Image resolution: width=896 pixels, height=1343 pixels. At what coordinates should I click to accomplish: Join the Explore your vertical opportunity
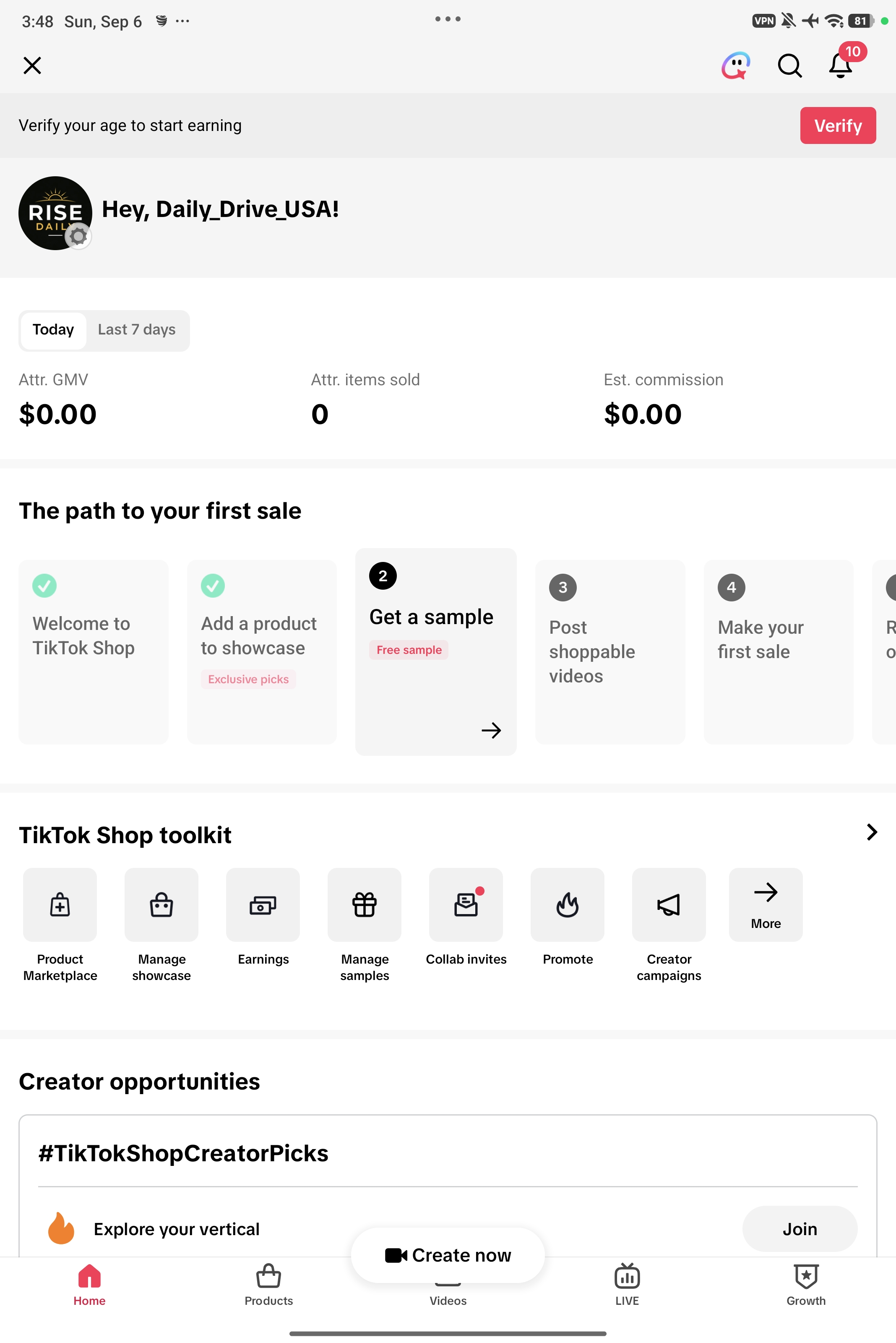click(x=800, y=1229)
